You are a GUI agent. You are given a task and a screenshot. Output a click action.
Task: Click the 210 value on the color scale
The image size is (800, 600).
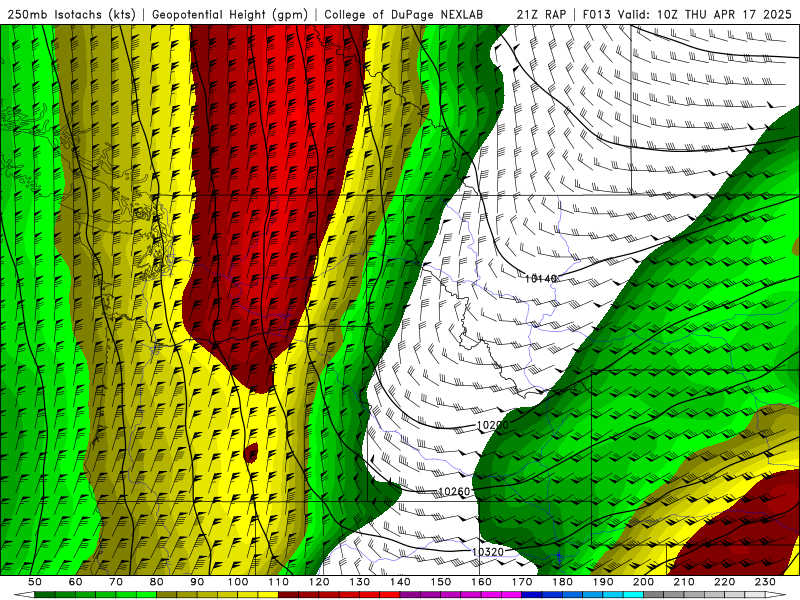click(x=684, y=582)
